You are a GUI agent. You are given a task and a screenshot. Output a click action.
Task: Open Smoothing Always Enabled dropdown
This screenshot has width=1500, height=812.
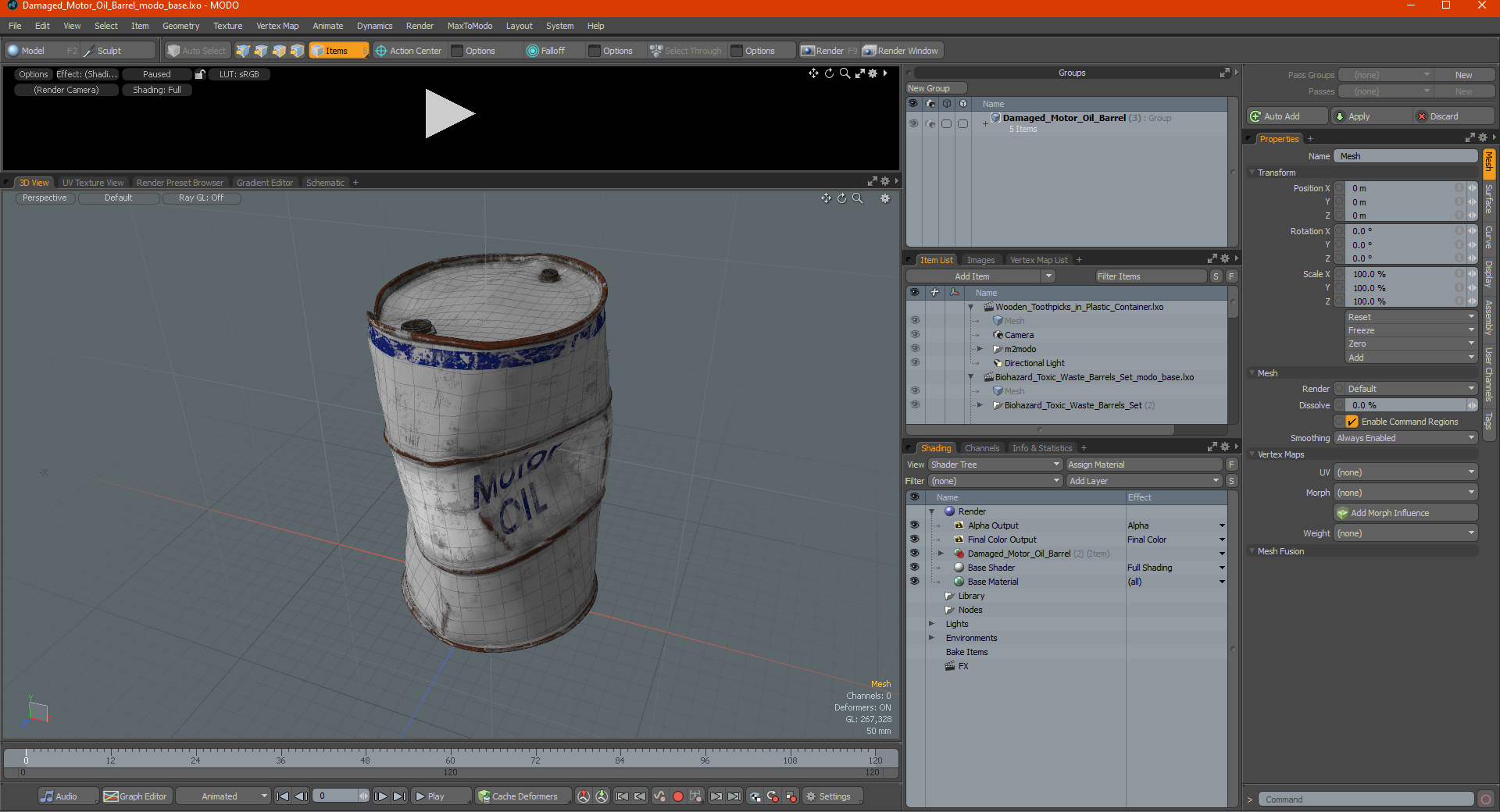point(1405,438)
